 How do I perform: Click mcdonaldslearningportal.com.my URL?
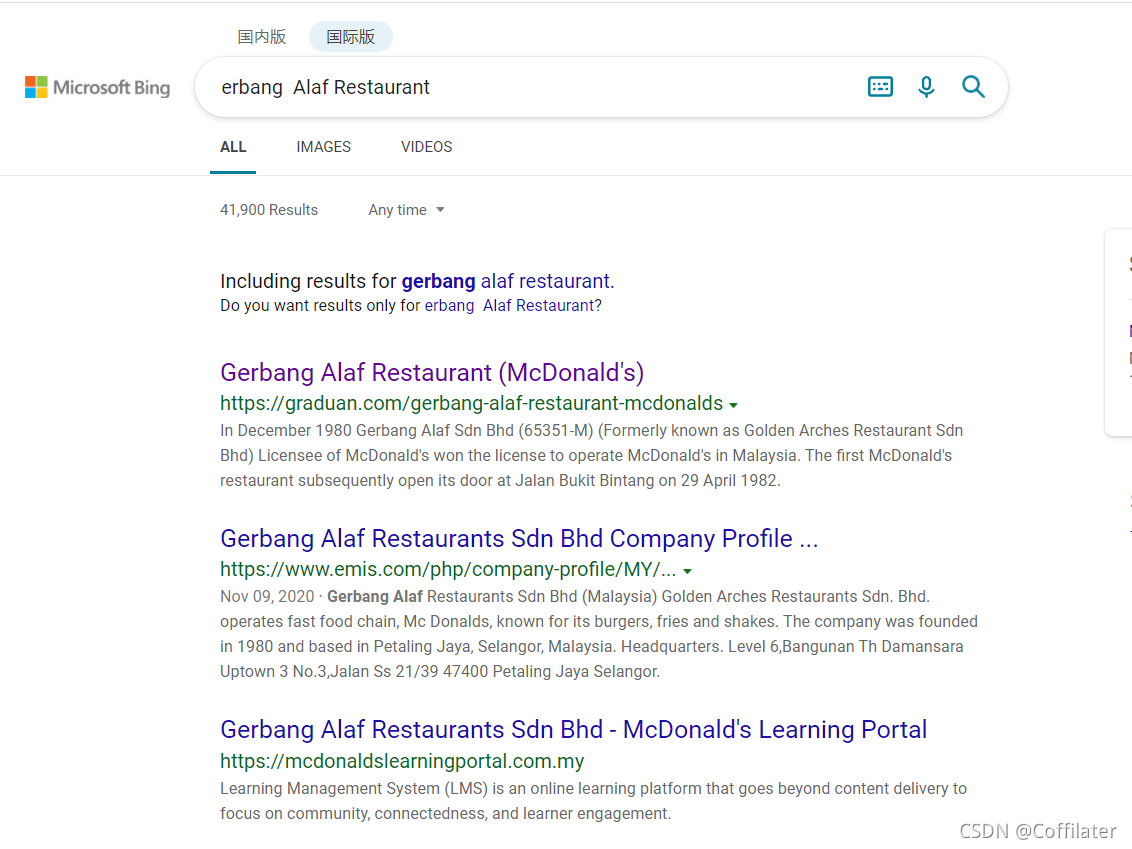402,761
